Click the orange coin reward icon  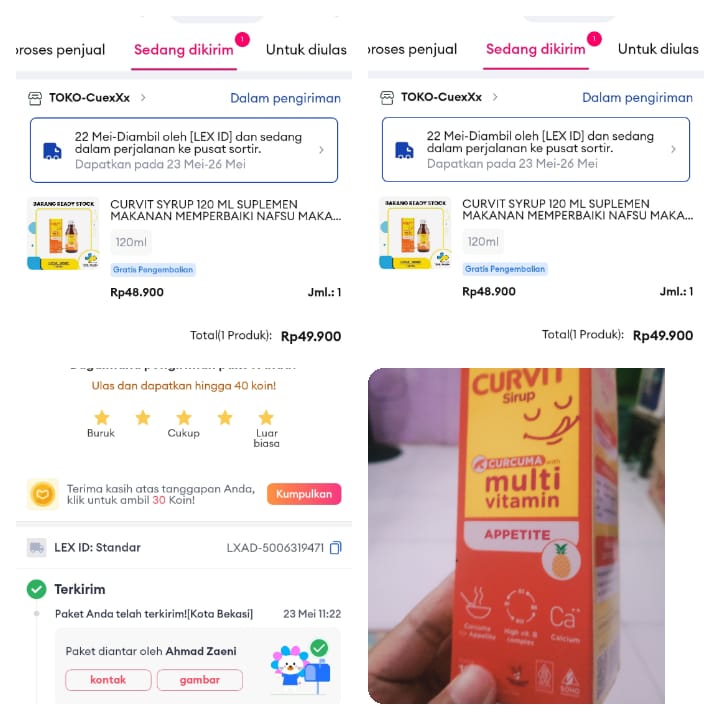coord(43,494)
